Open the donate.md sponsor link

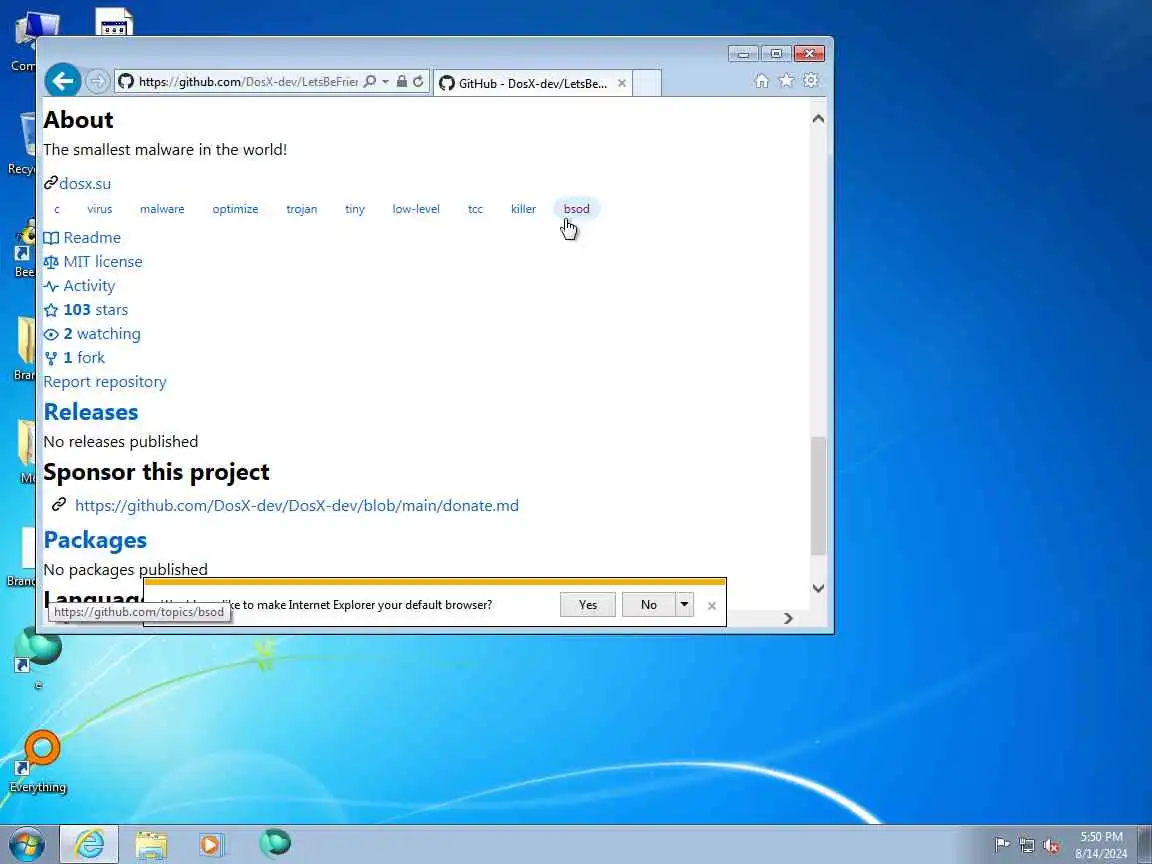tap(297, 505)
